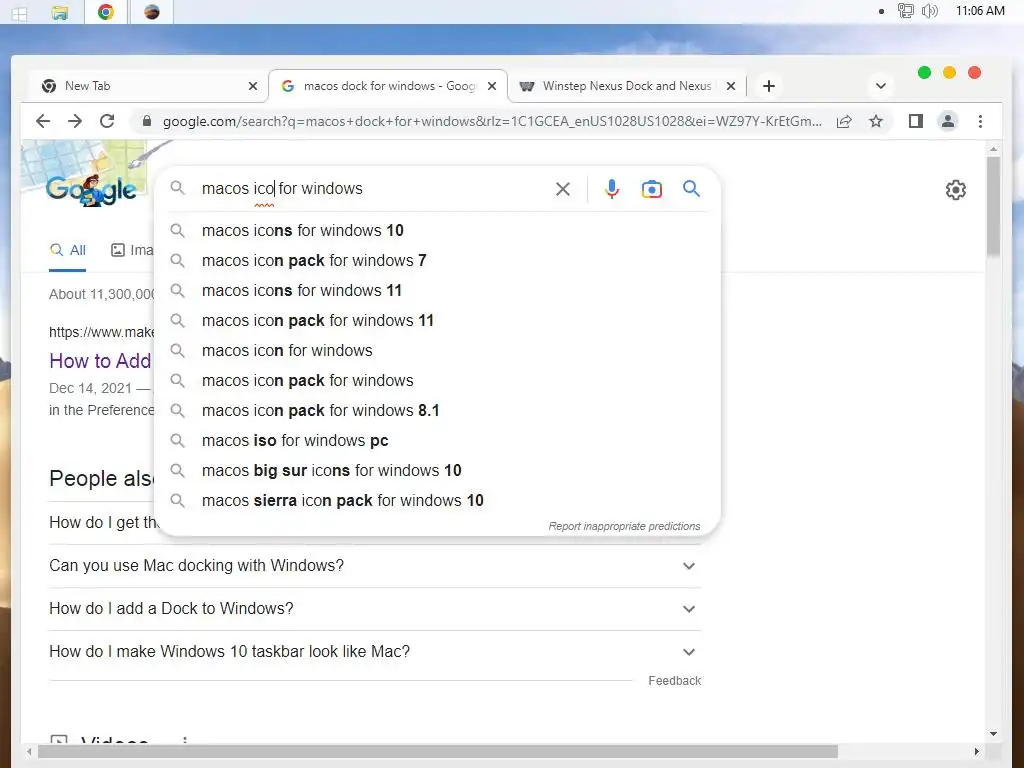Click the vertical page scrollbar thumb
Screen dimensions: 1024x768
tap(993, 206)
